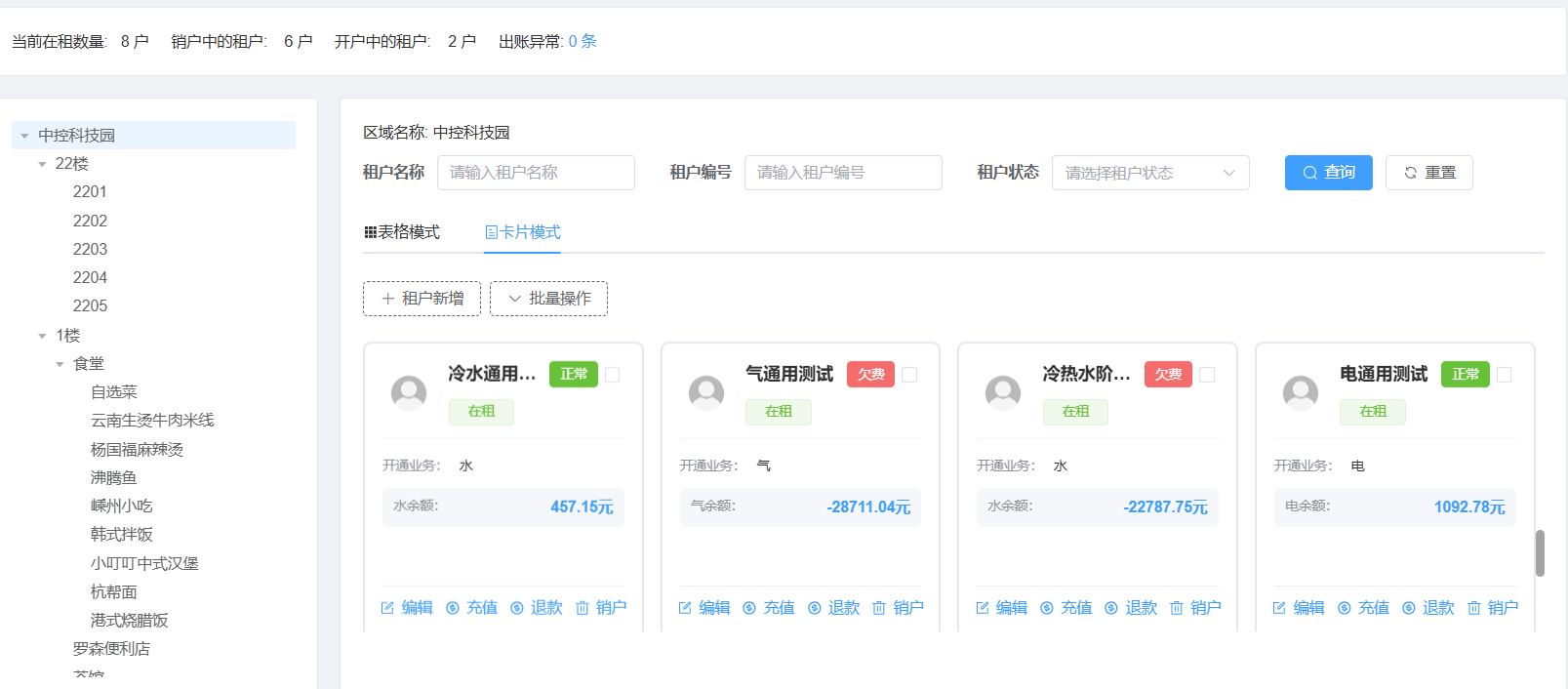Select 云南生烫牛肉米线 in tree
The image size is (1568, 689).
pyautogui.click(x=152, y=421)
